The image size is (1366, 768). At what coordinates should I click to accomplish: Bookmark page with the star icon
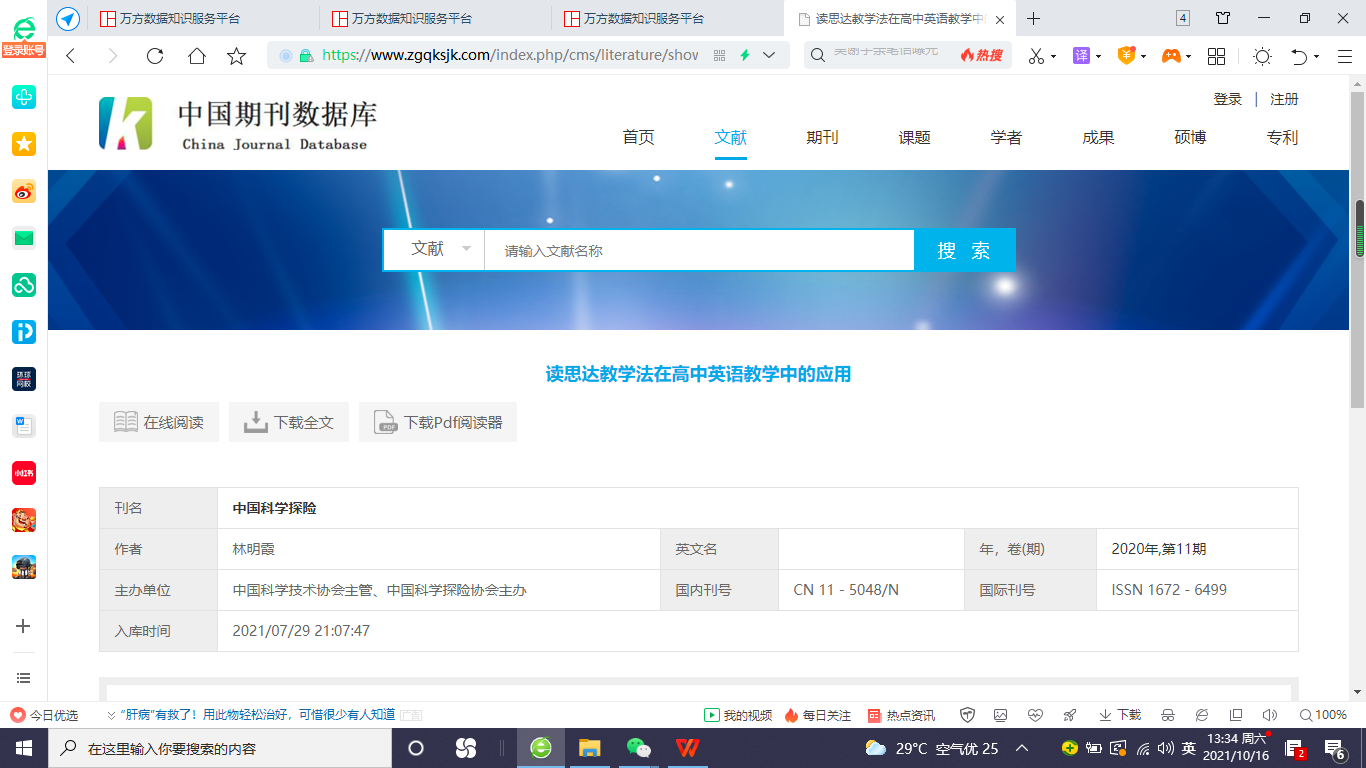pos(237,56)
